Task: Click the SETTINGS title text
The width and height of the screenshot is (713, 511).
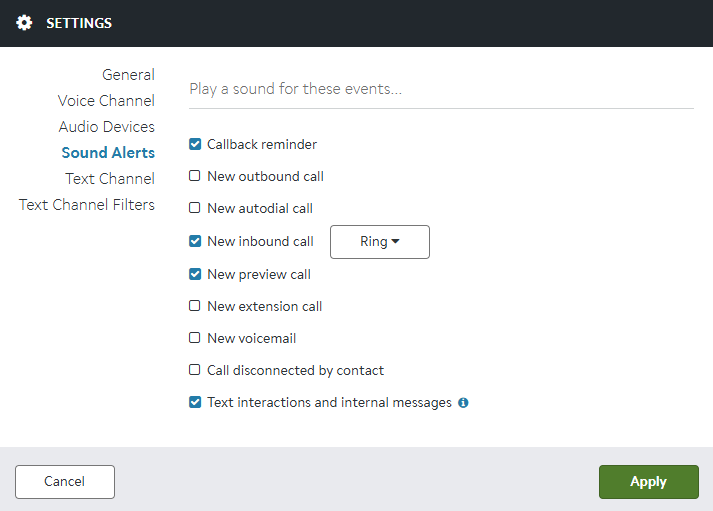Action: point(79,23)
